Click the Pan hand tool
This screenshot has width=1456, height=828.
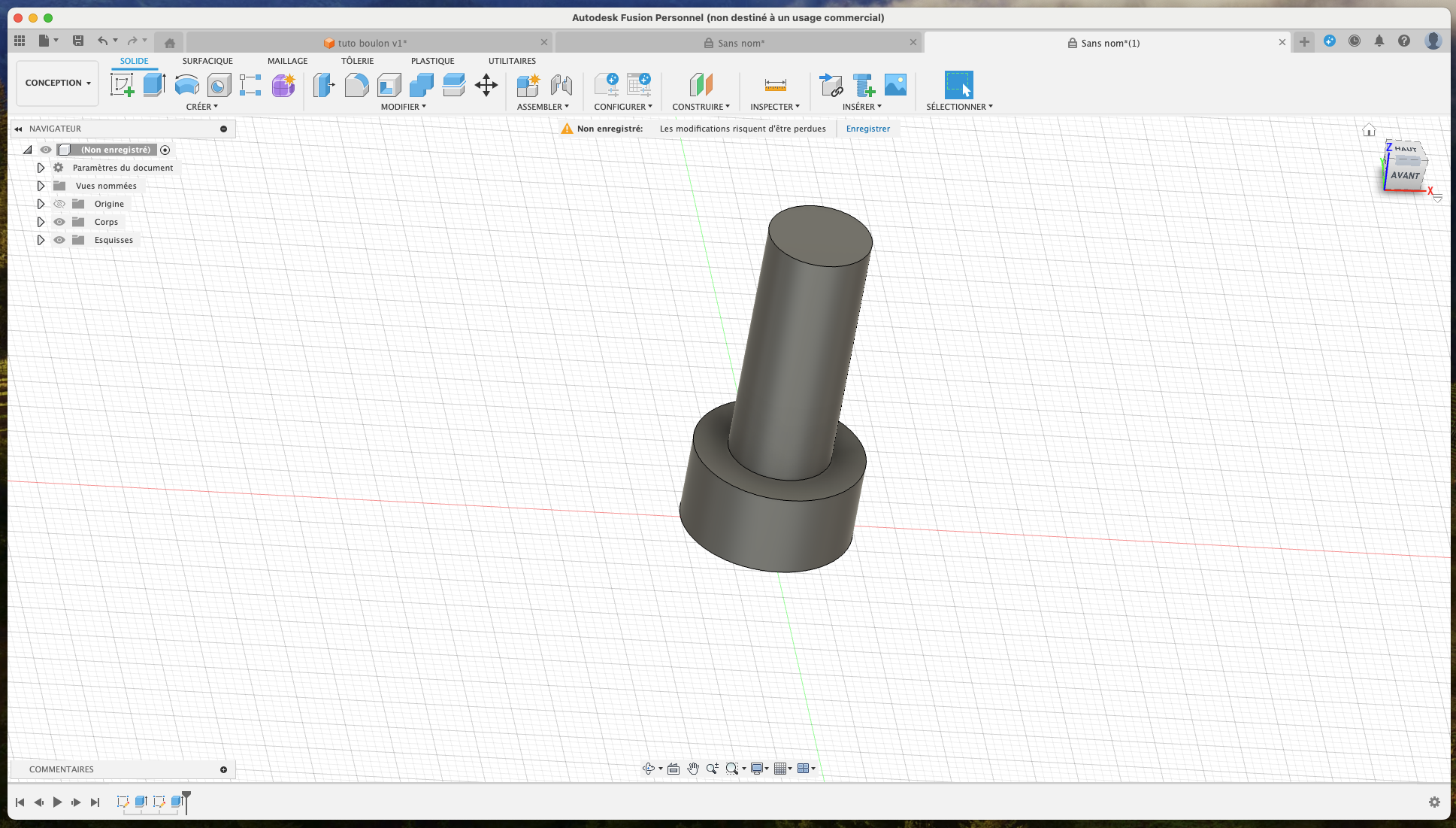(693, 769)
